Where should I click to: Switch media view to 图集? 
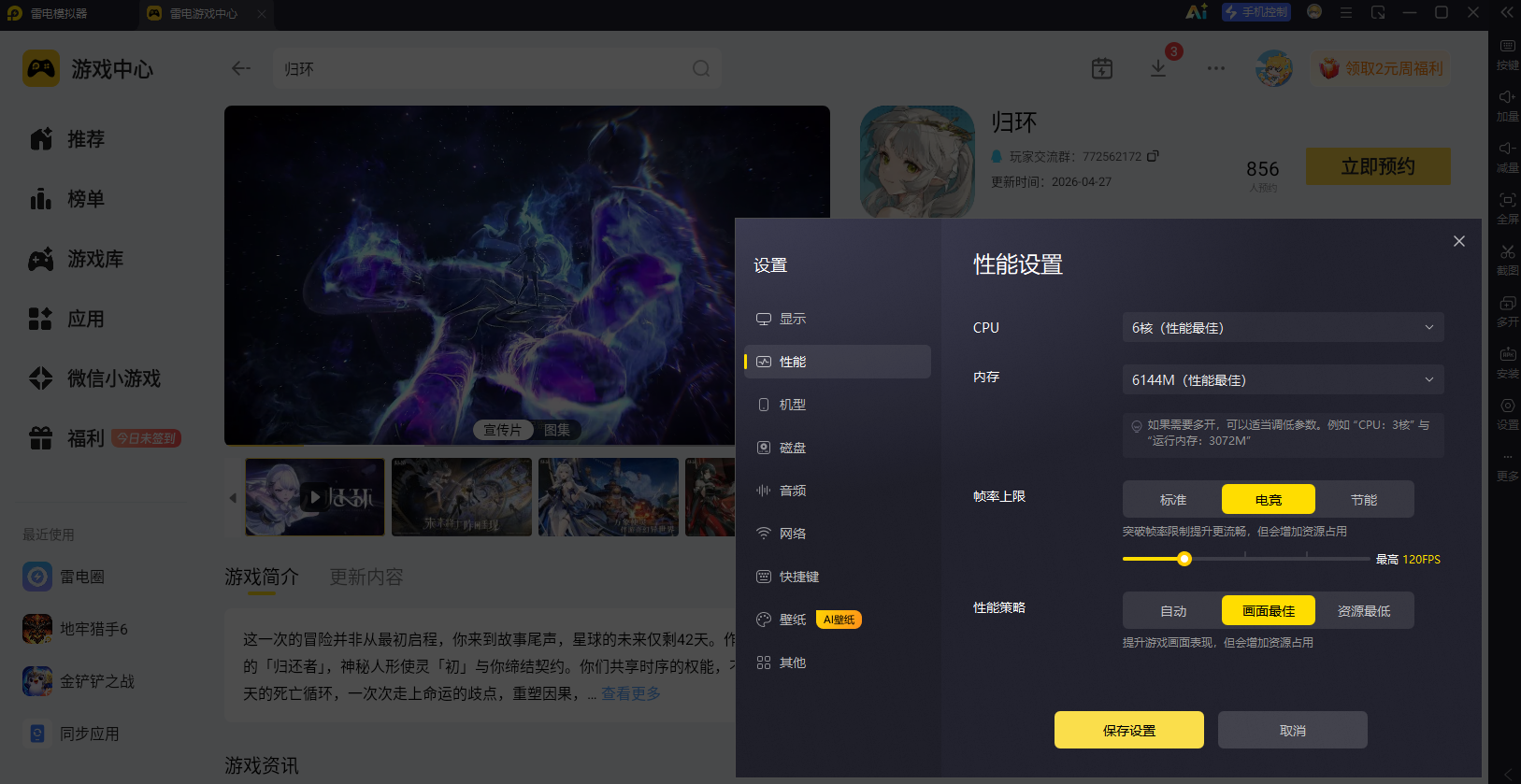click(557, 430)
